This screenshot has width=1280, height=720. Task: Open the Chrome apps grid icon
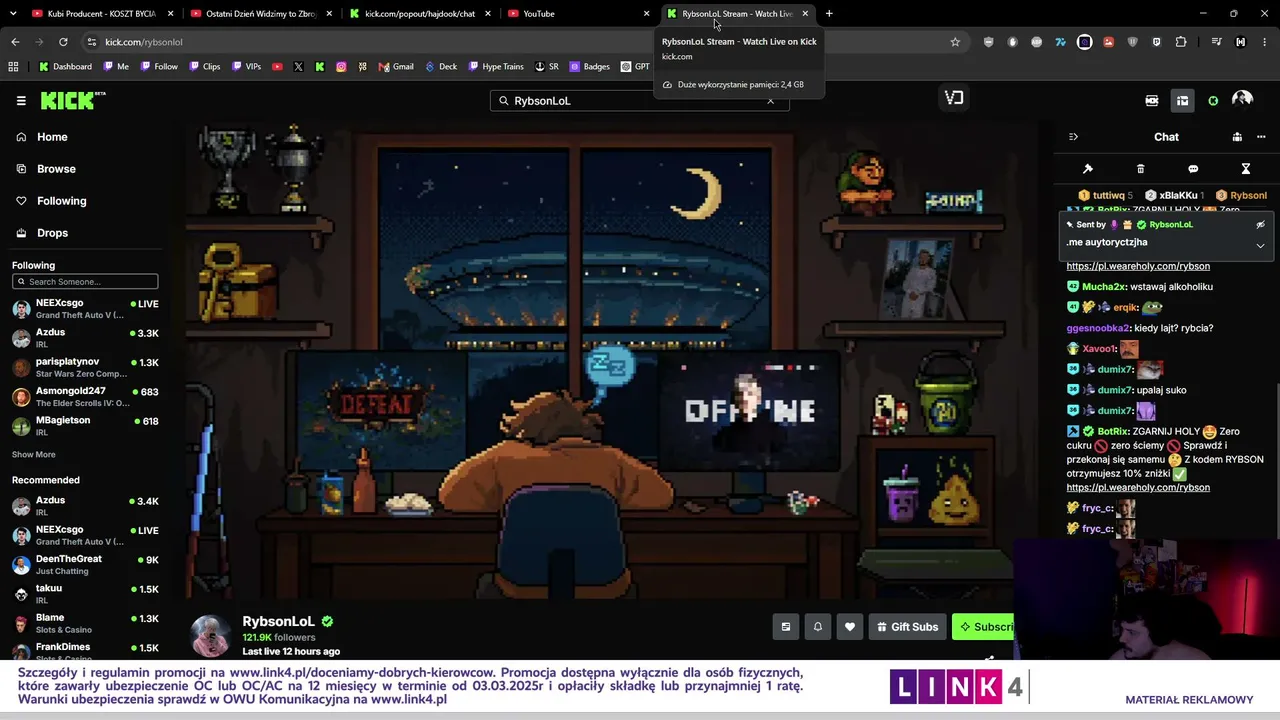click(x=13, y=67)
